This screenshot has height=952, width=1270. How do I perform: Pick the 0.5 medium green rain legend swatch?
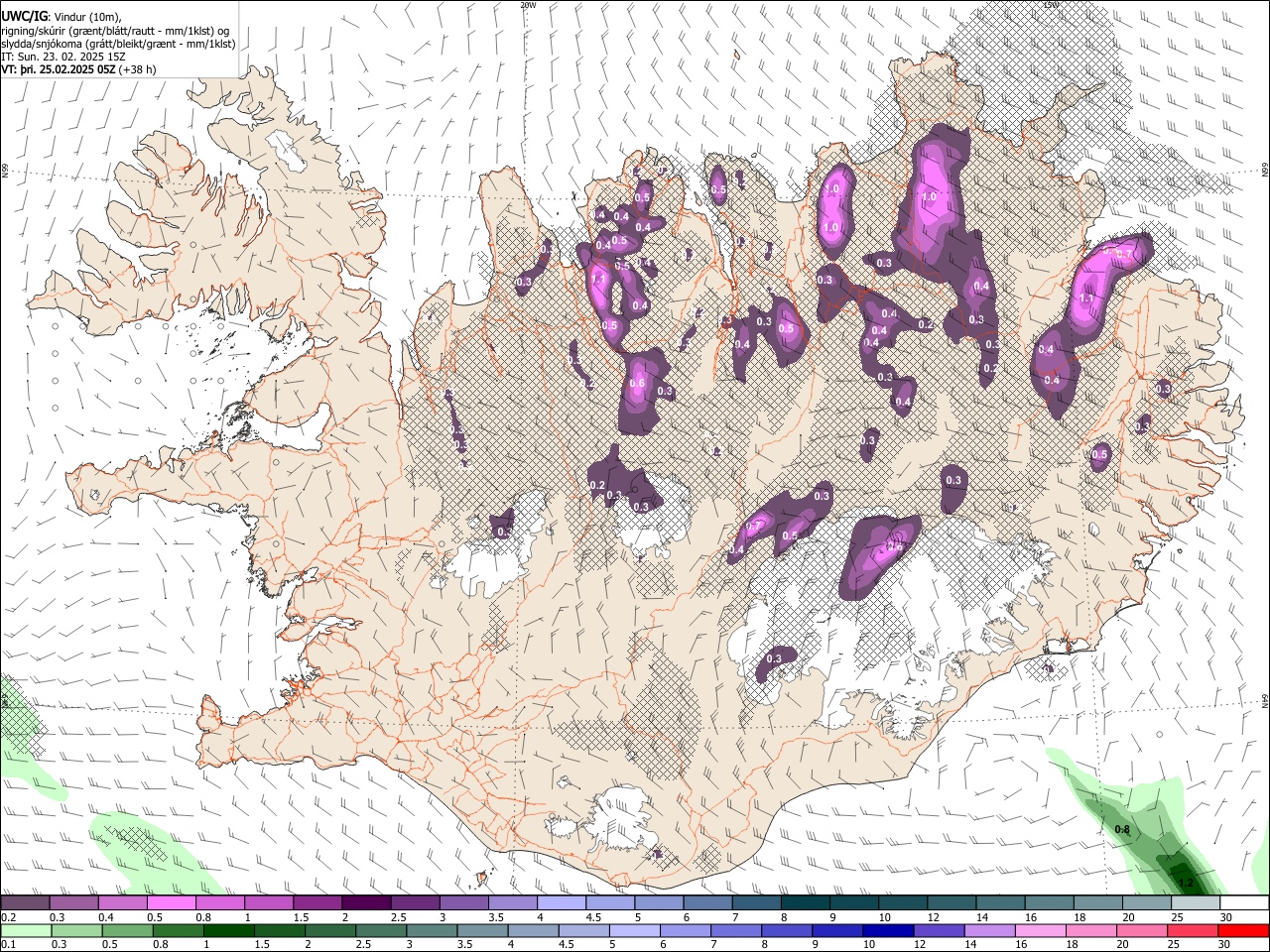(127, 930)
